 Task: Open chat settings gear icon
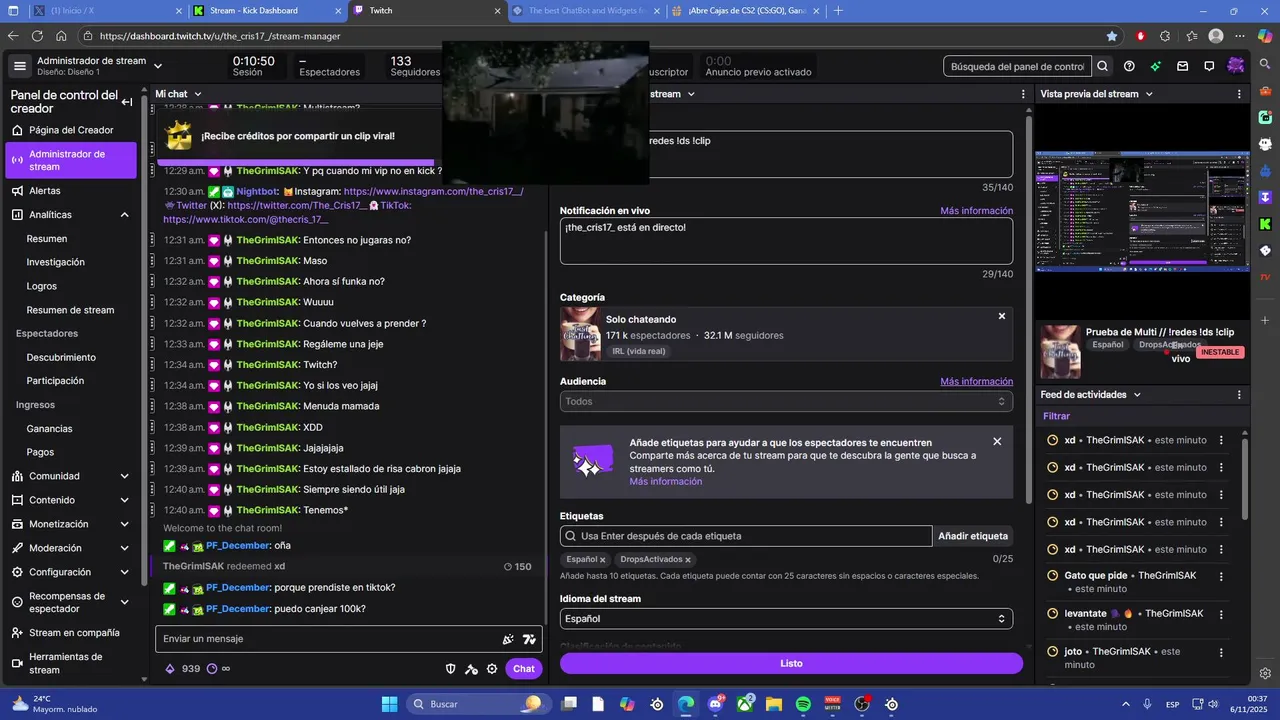(x=492, y=669)
